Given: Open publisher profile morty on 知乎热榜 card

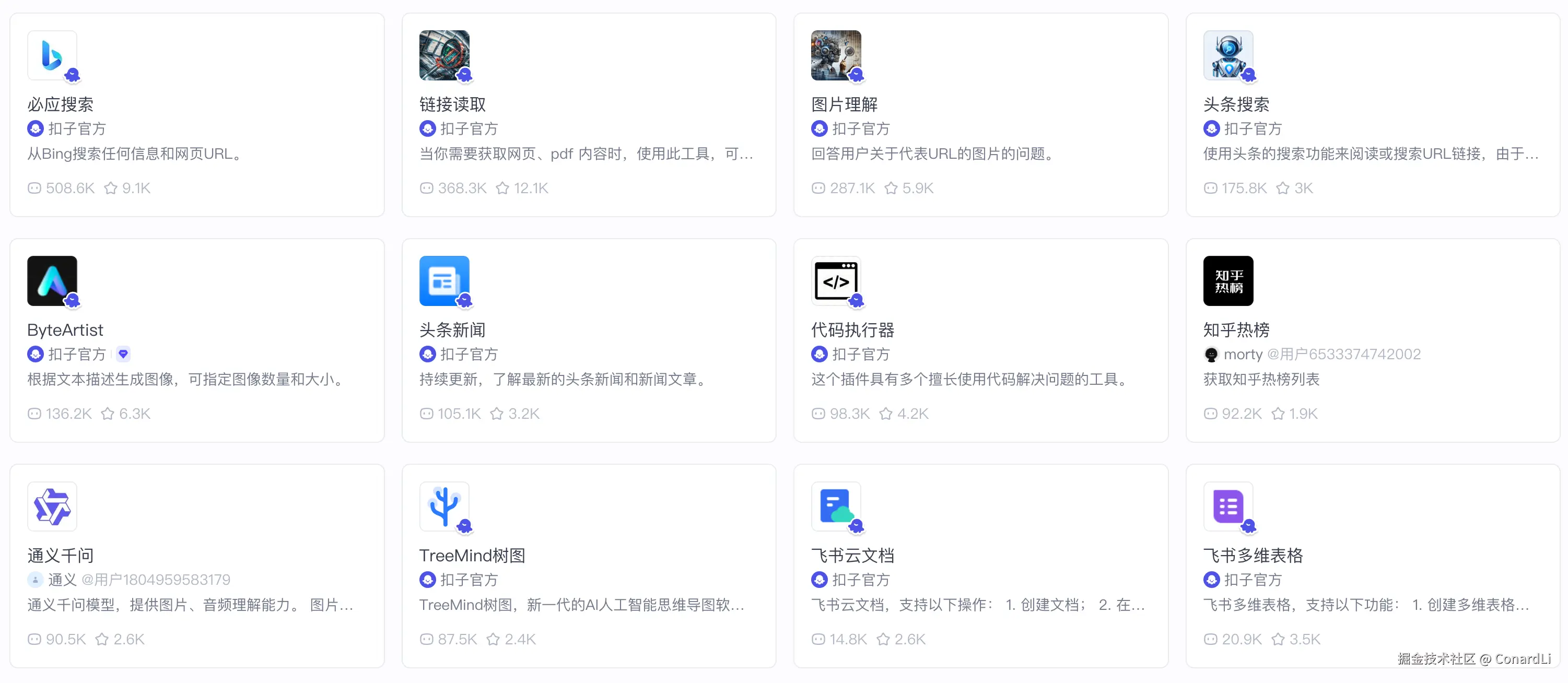Looking at the screenshot, I should point(1243,354).
